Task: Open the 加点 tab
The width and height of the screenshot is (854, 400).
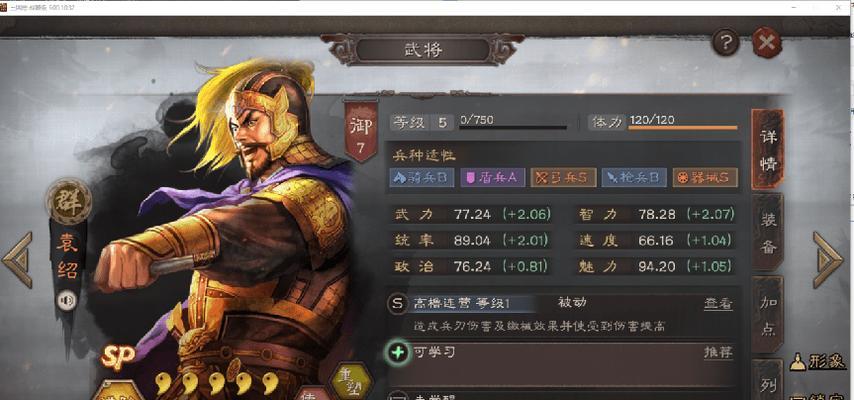Action: click(x=768, y=315)
